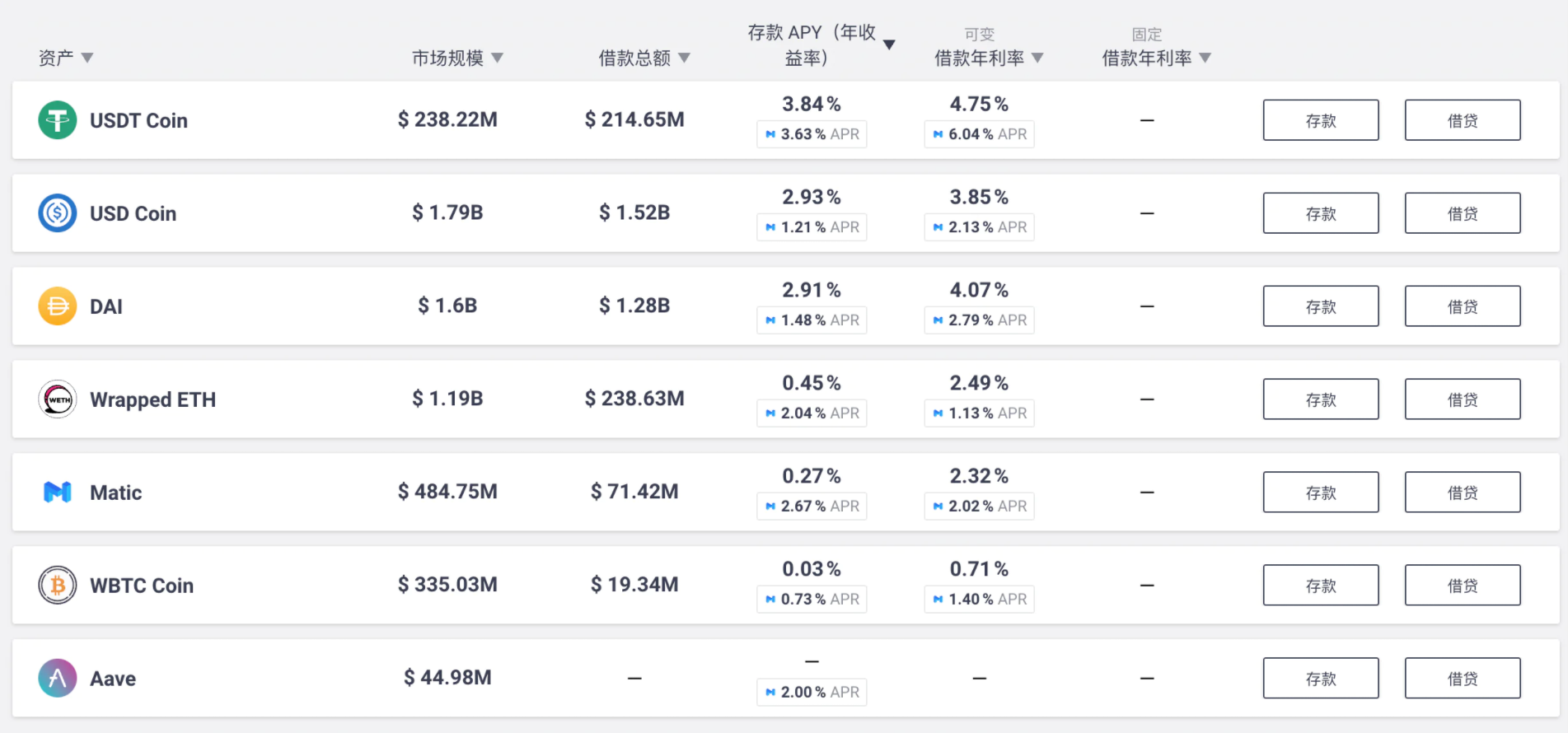Click the USD Coin token icon
The image size is (1568, 733).
(58, 213)
